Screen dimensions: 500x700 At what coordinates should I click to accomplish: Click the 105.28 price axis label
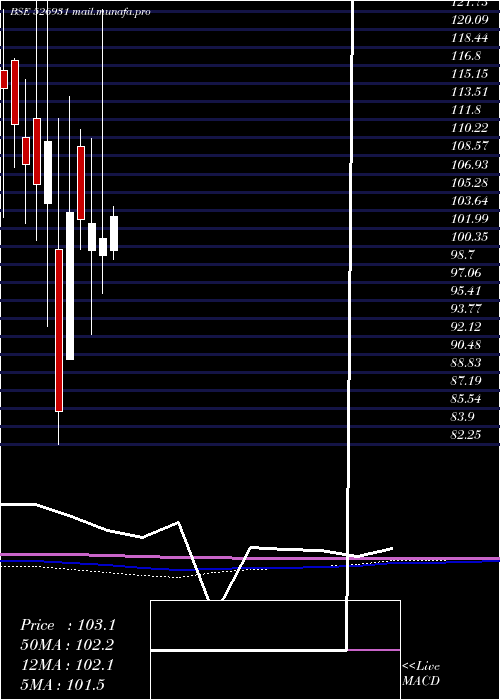click(x=469, y=183)
